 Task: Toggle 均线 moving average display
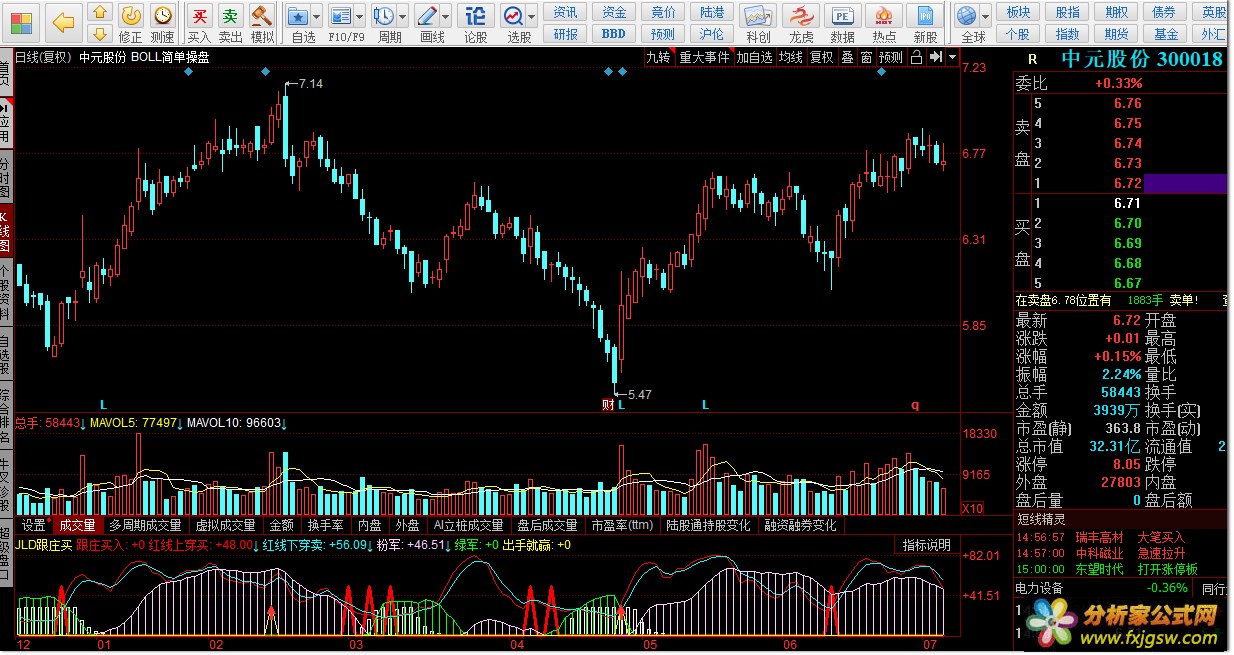791,57
